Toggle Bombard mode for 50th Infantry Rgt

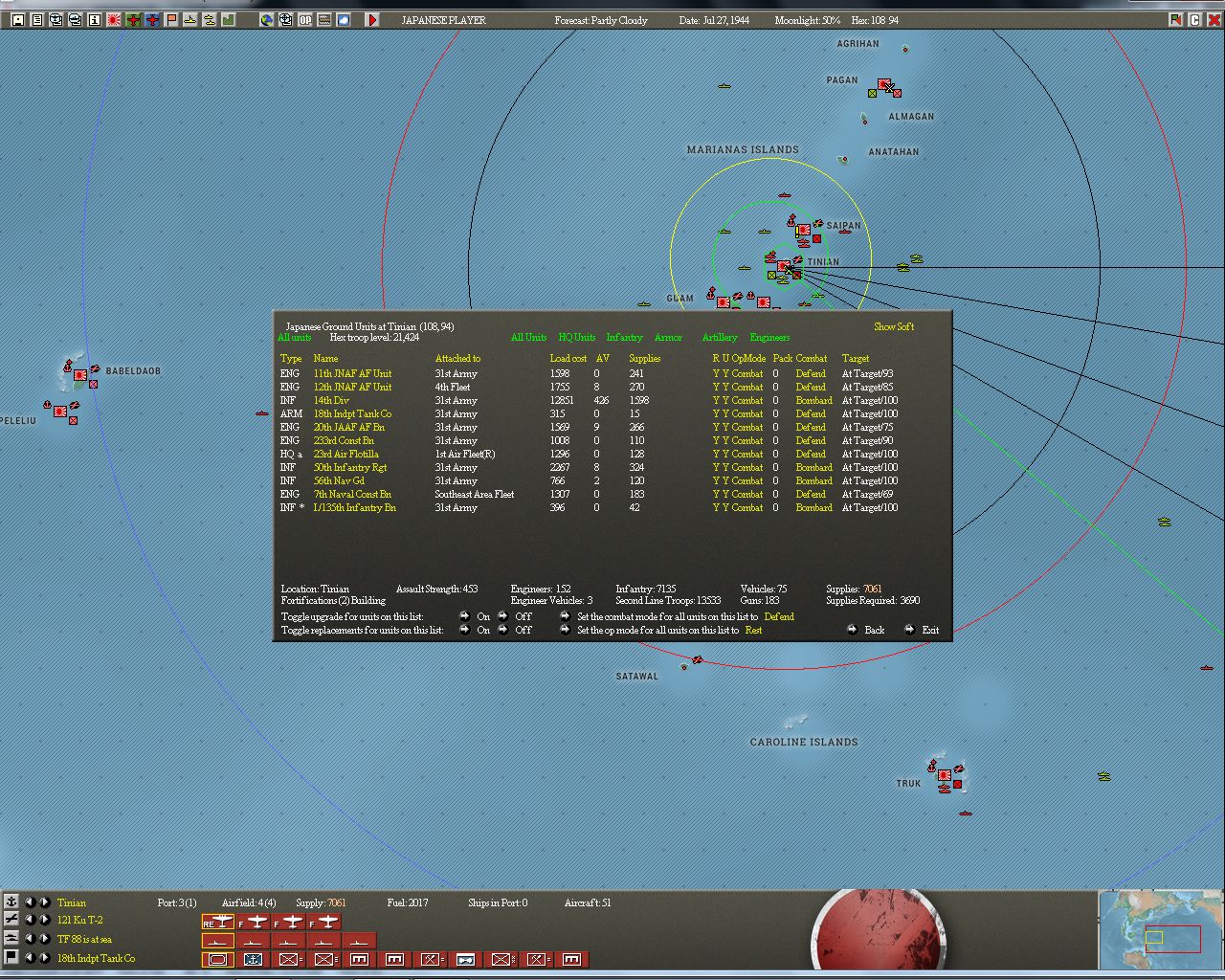pyautogui.click(x=814, y=467)
